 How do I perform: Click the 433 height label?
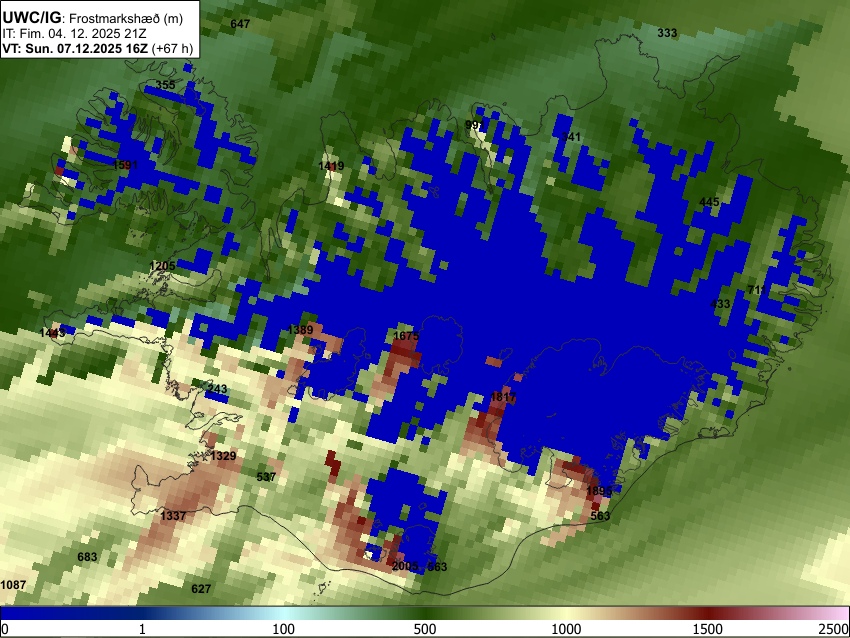pos(720,304)
